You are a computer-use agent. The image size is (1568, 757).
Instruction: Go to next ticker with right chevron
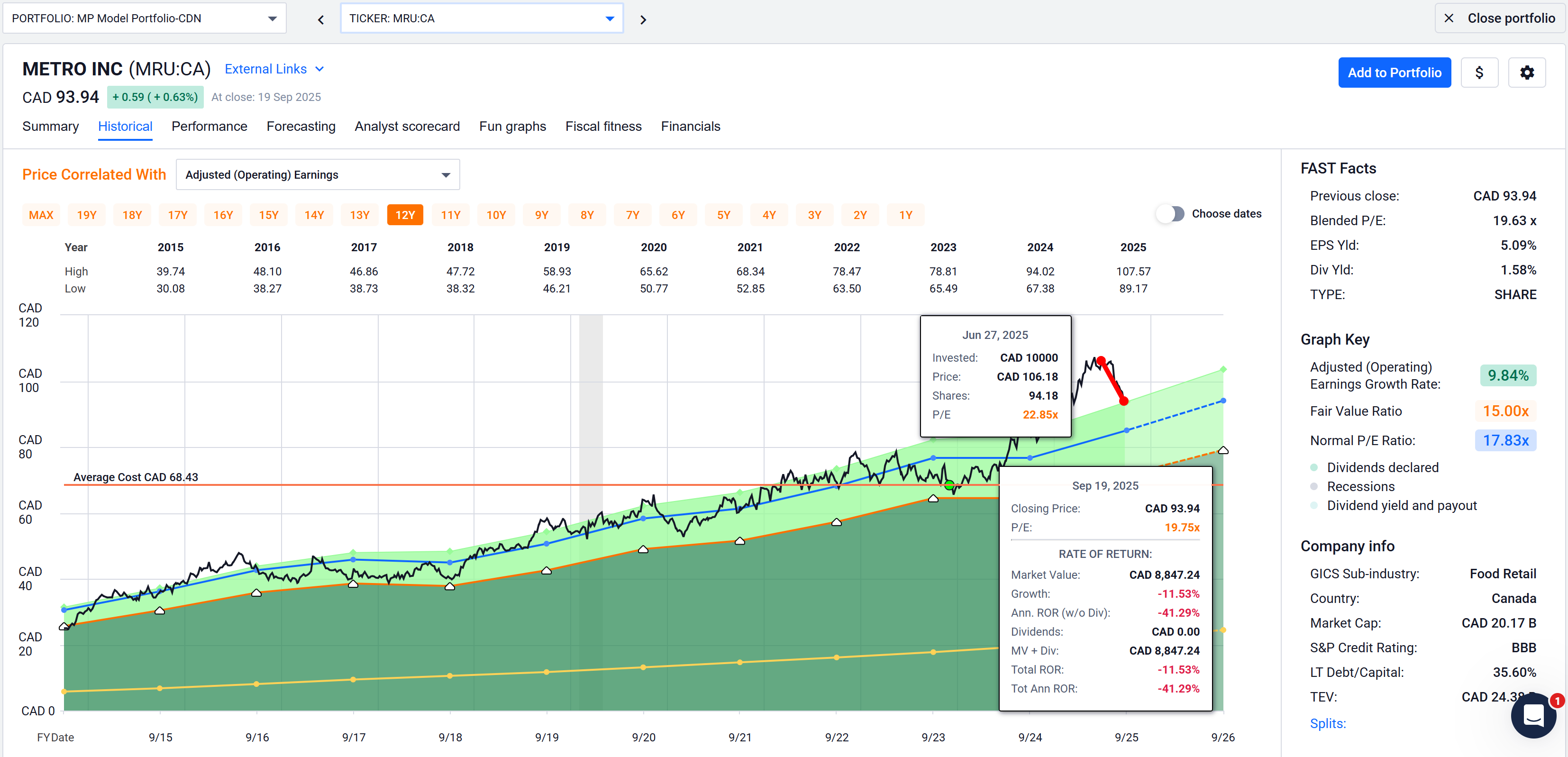tap(643, 19)
